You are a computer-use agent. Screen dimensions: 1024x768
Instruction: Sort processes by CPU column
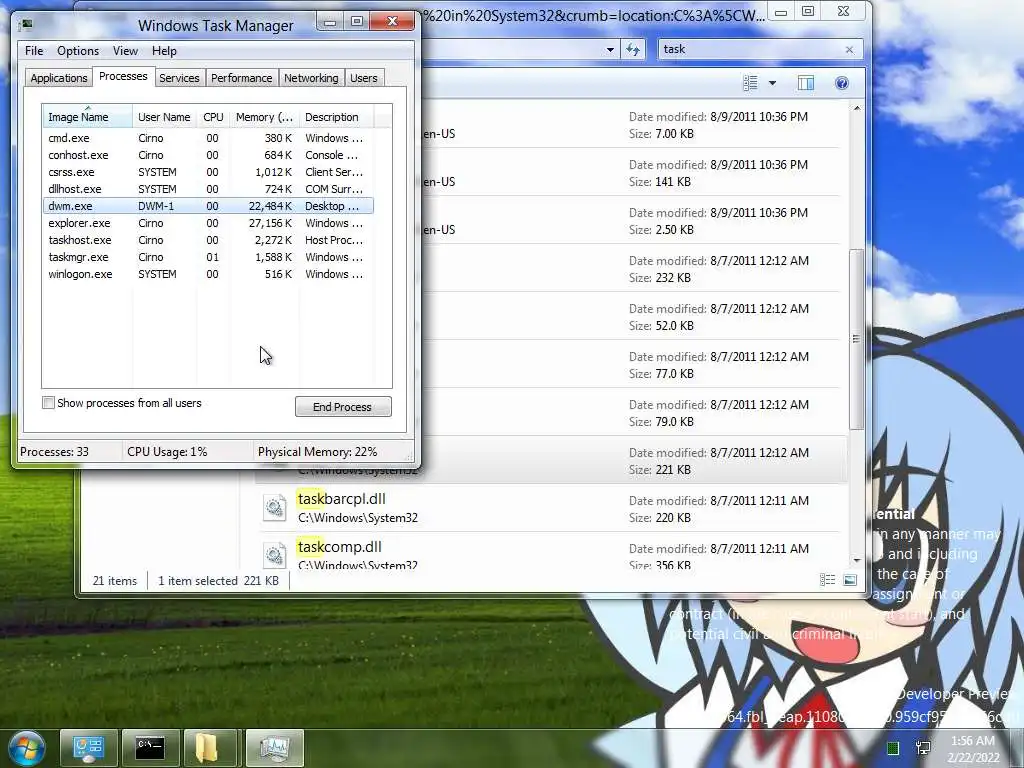(213, 117)
